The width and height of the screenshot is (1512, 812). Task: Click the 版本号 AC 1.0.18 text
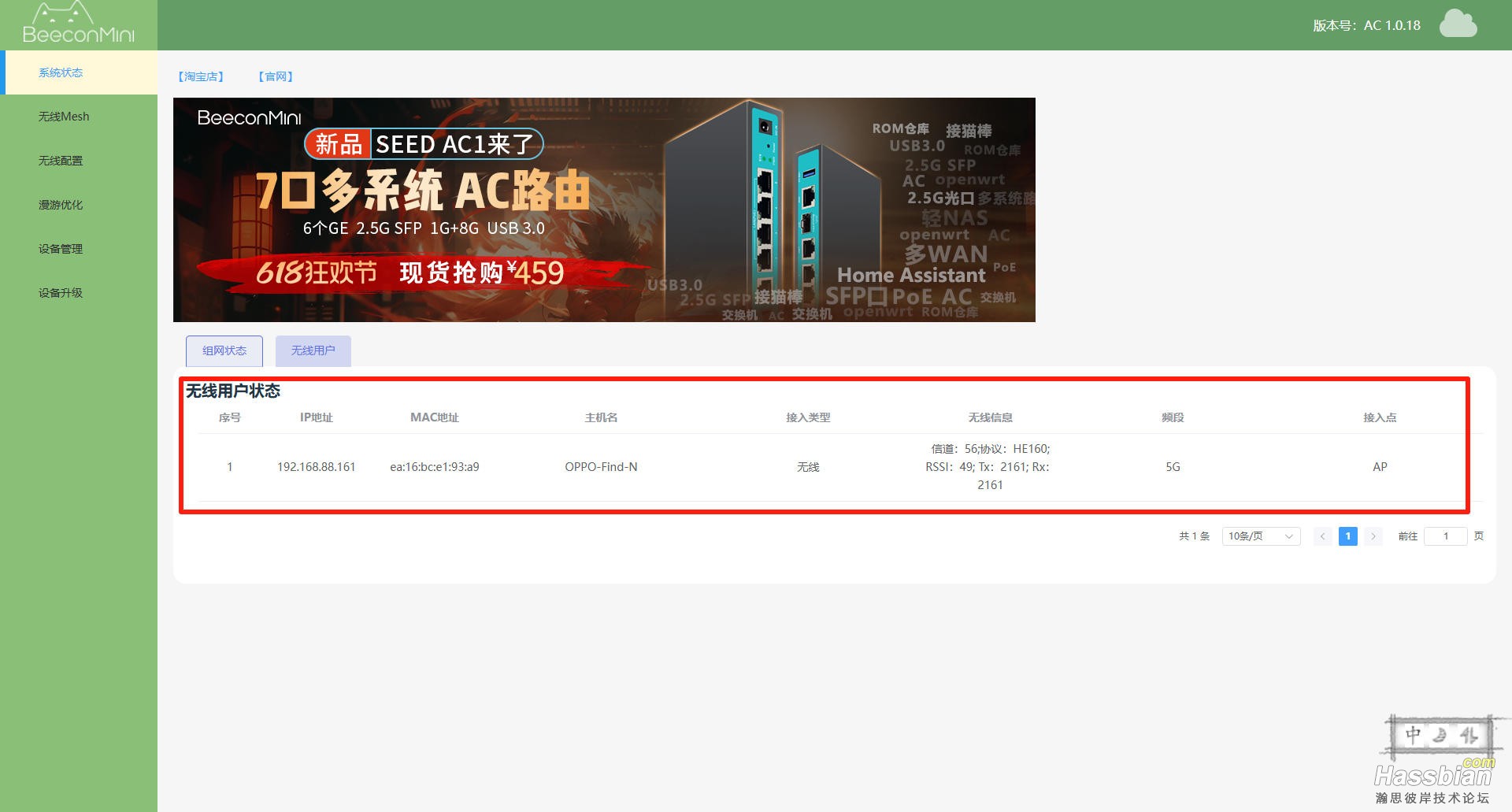pyautogui.click(x=1366, y=25)
